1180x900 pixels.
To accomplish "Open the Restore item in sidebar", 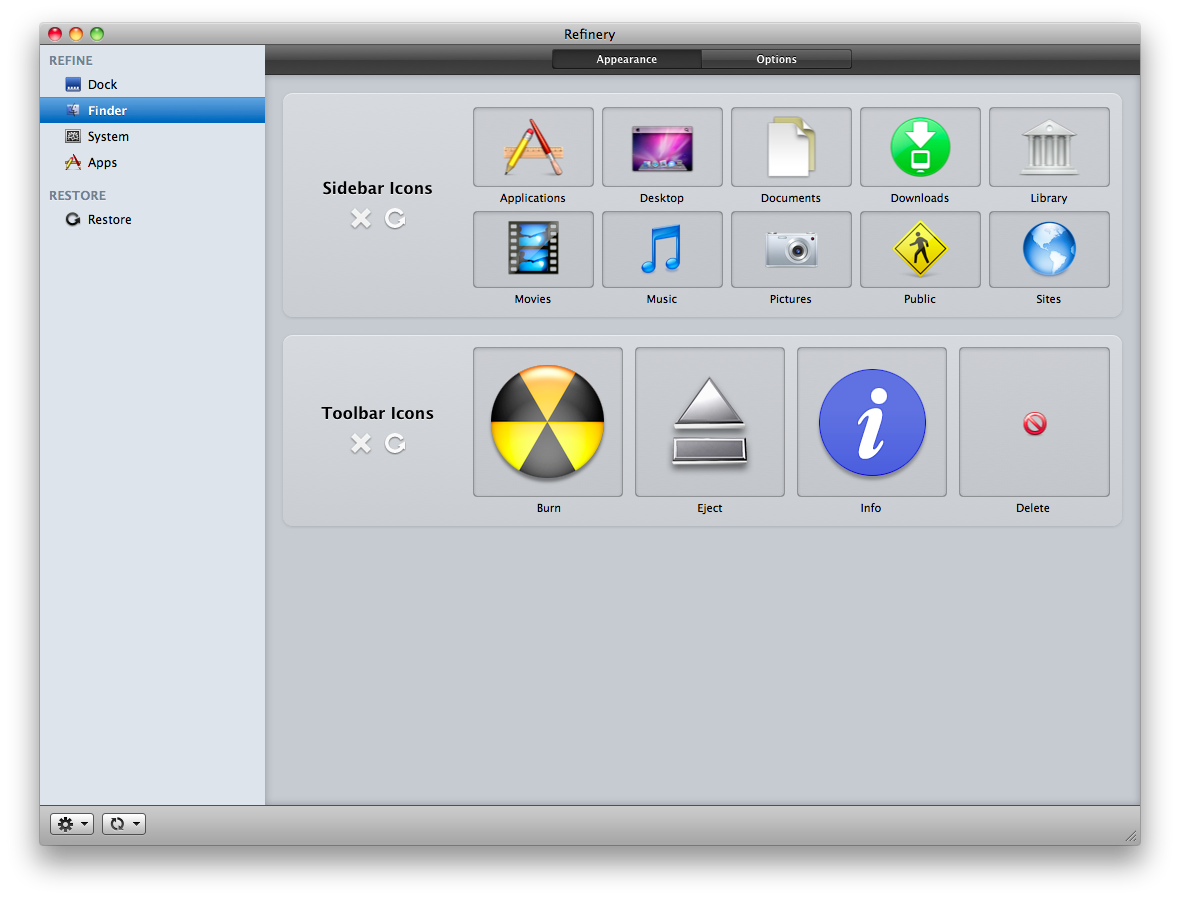I will click(x=152, y=219).
